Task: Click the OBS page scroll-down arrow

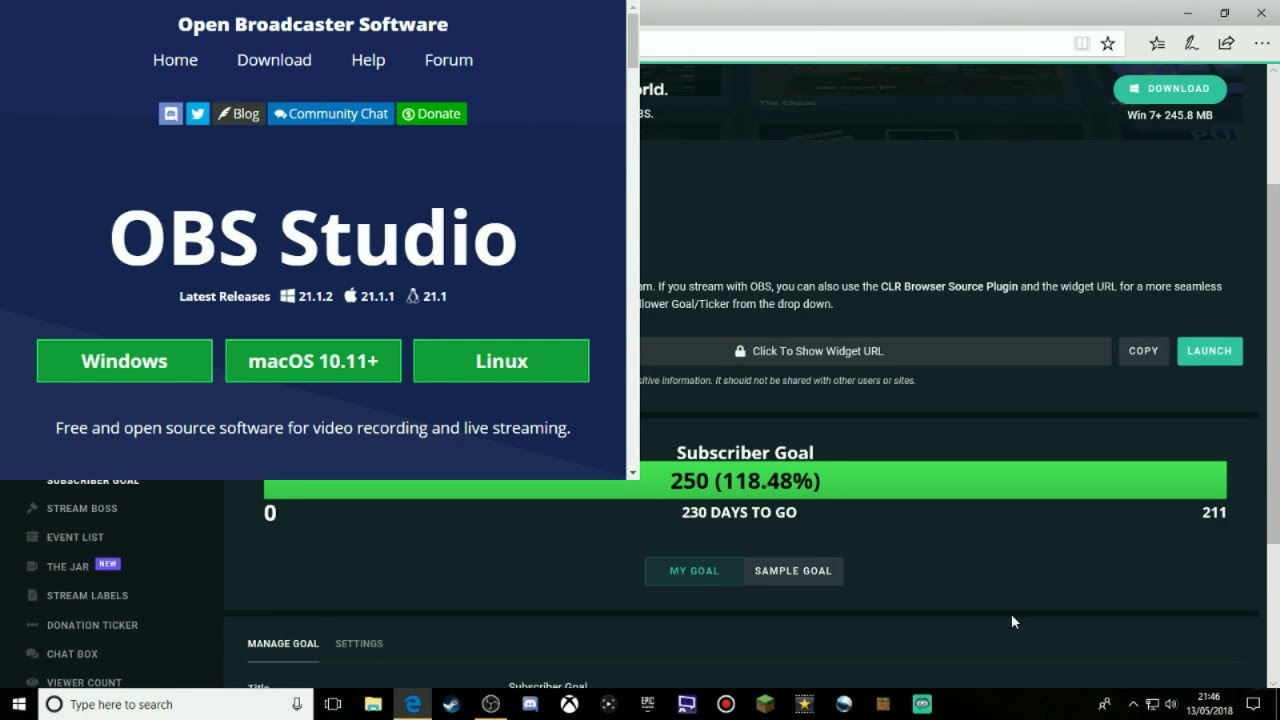Action: 633,473
